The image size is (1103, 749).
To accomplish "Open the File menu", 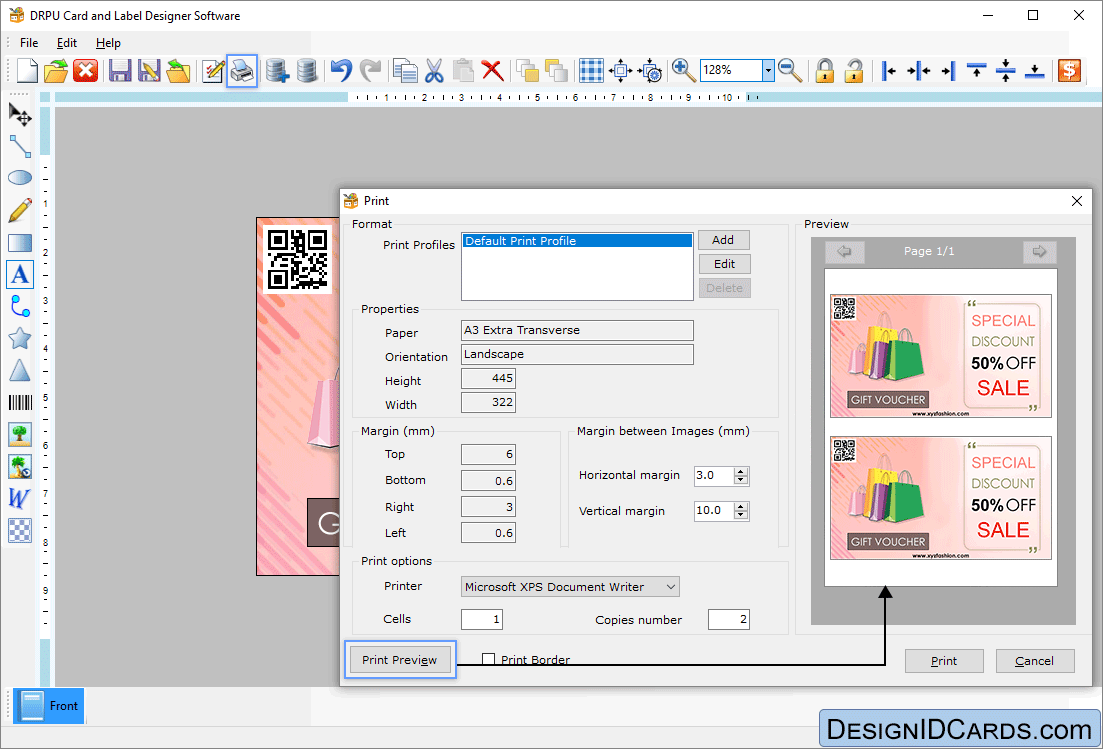I will coord(29,43).
